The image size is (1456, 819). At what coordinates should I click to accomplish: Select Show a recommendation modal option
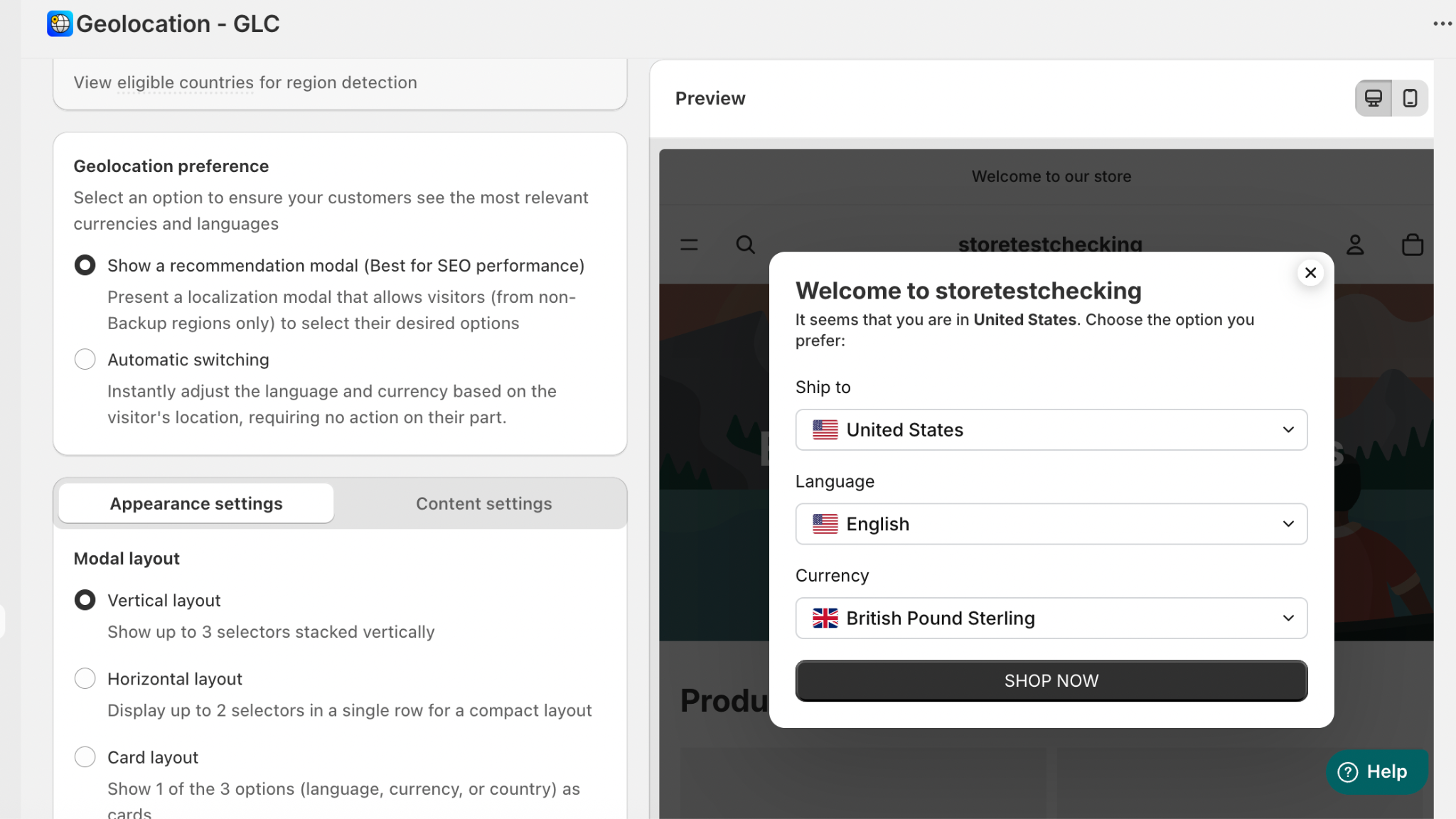point(85,266)
